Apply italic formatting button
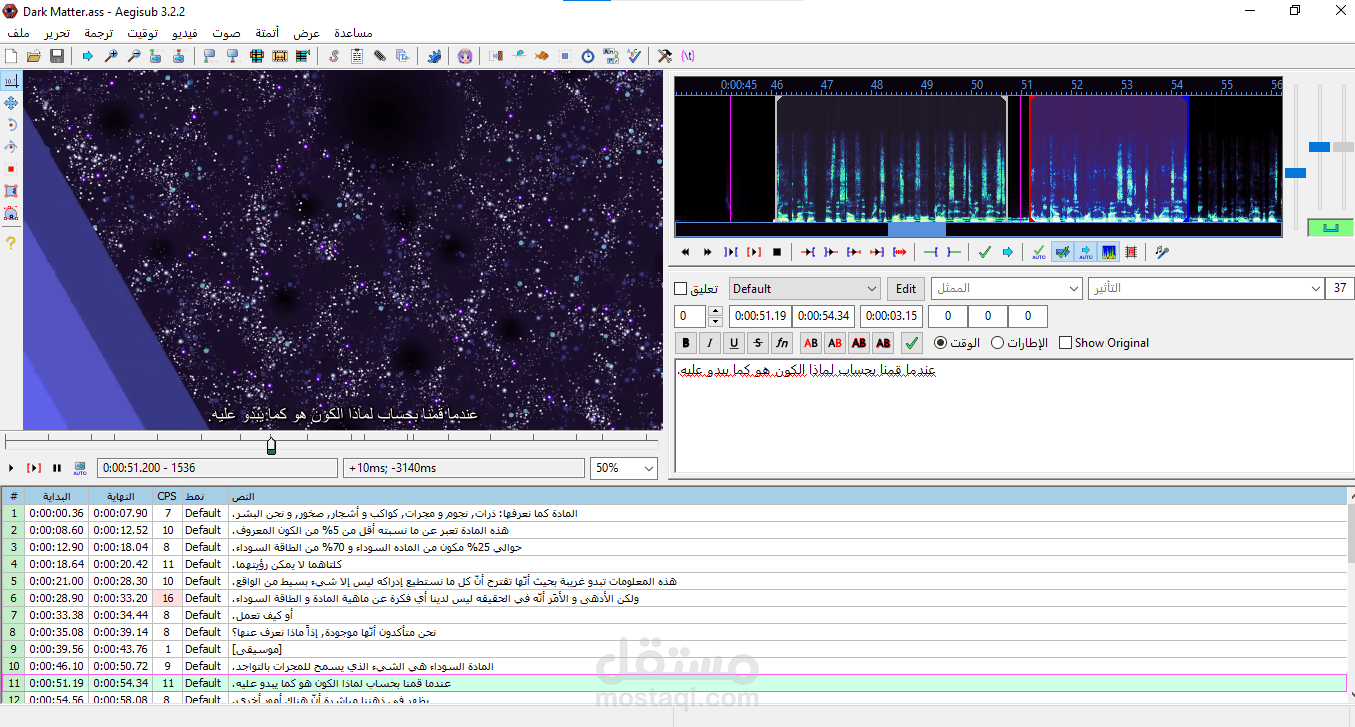This screenshot has width=1355, height=727. 710,343
